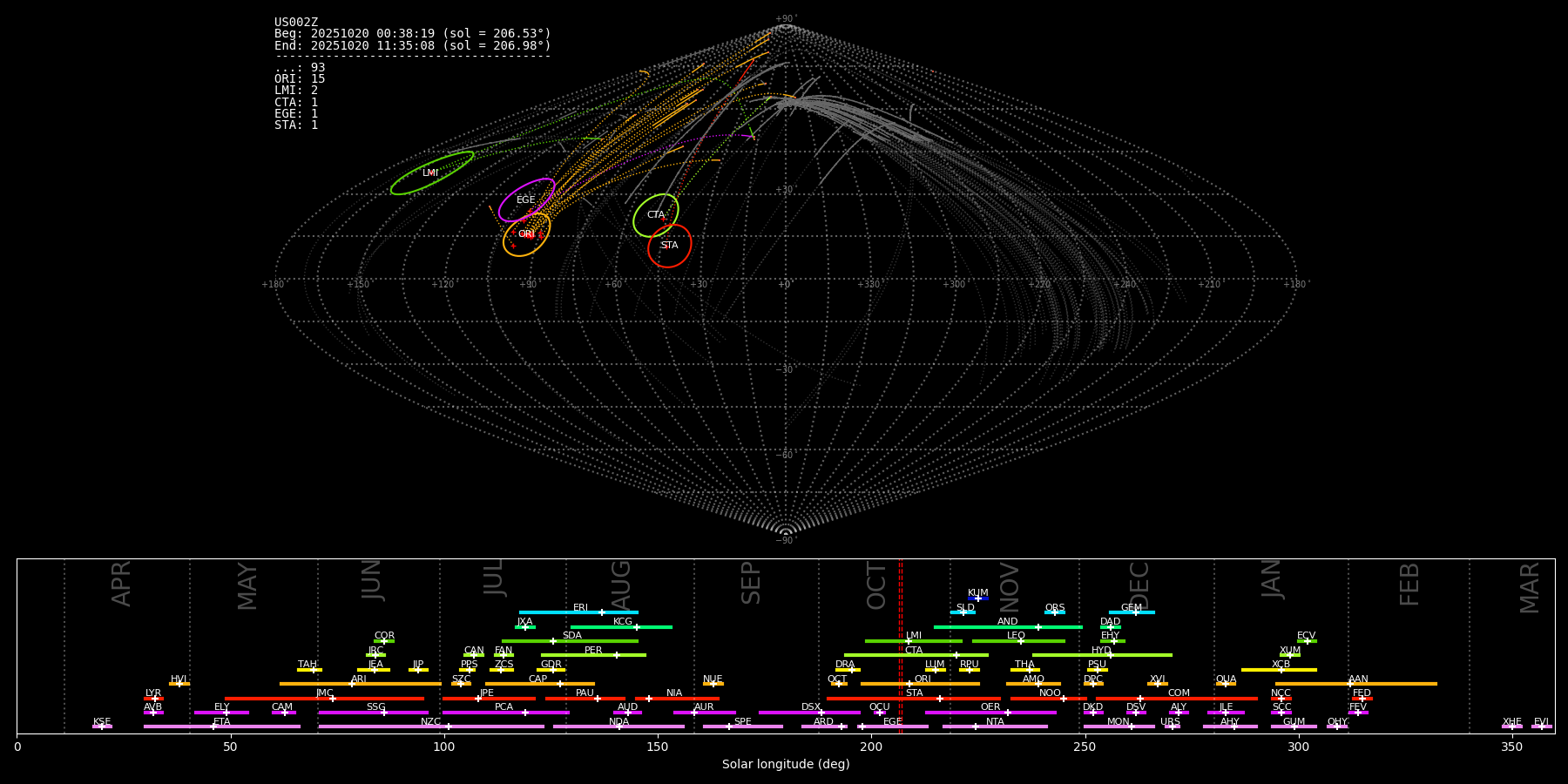Screen dimensions: 1568x784
Task: Select the peak marker on the KUM bar
Action: point(977,598)
